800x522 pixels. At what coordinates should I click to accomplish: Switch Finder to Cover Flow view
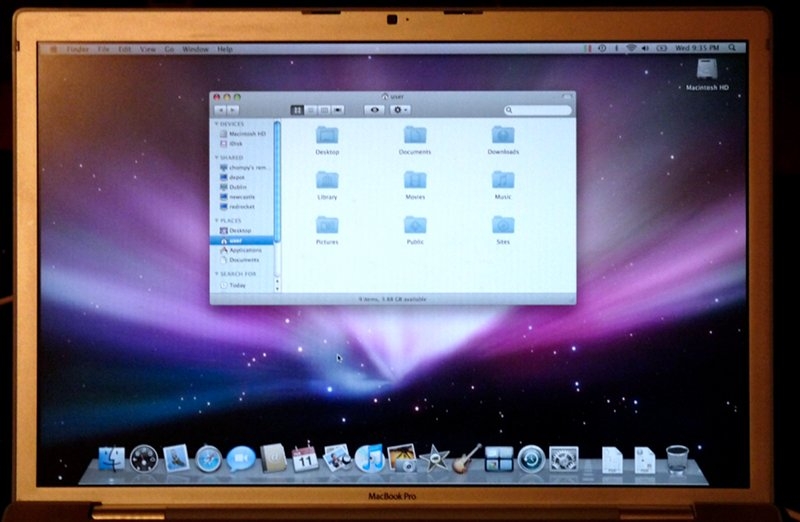tap(338, 110)
